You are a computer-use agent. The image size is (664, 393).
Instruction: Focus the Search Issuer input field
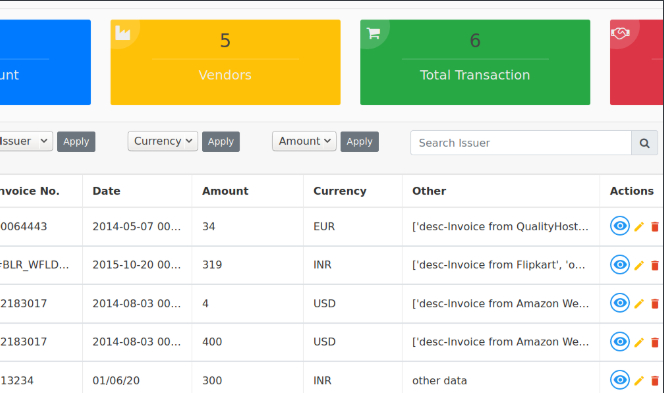[x=520, y=143]
